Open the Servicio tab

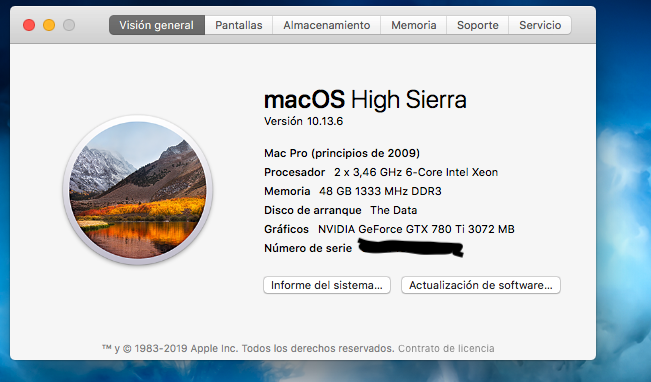tap(540, 25)
